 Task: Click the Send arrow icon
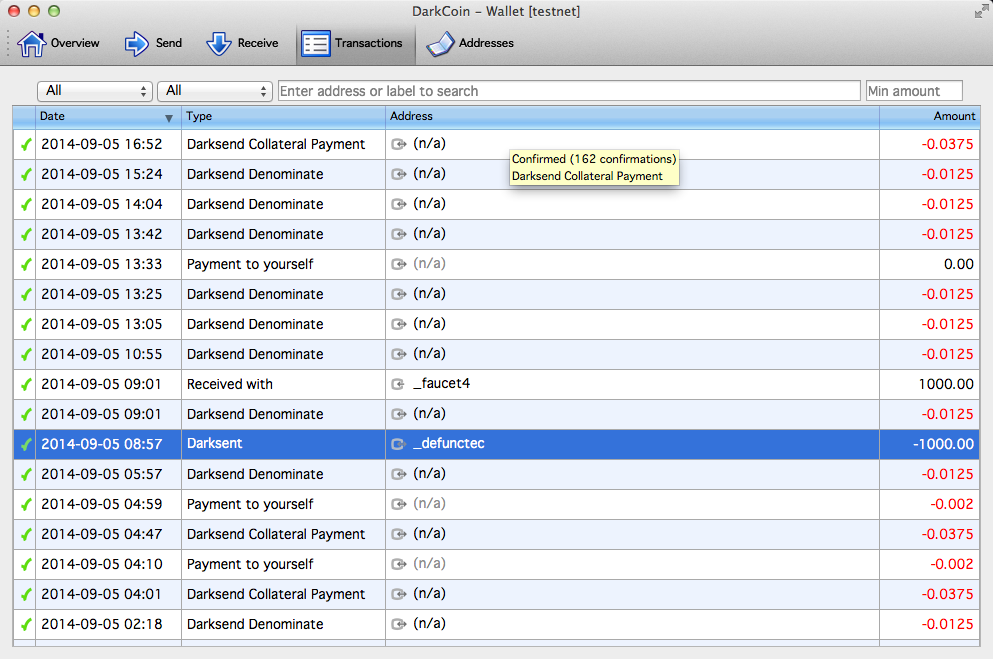point(136,44)
